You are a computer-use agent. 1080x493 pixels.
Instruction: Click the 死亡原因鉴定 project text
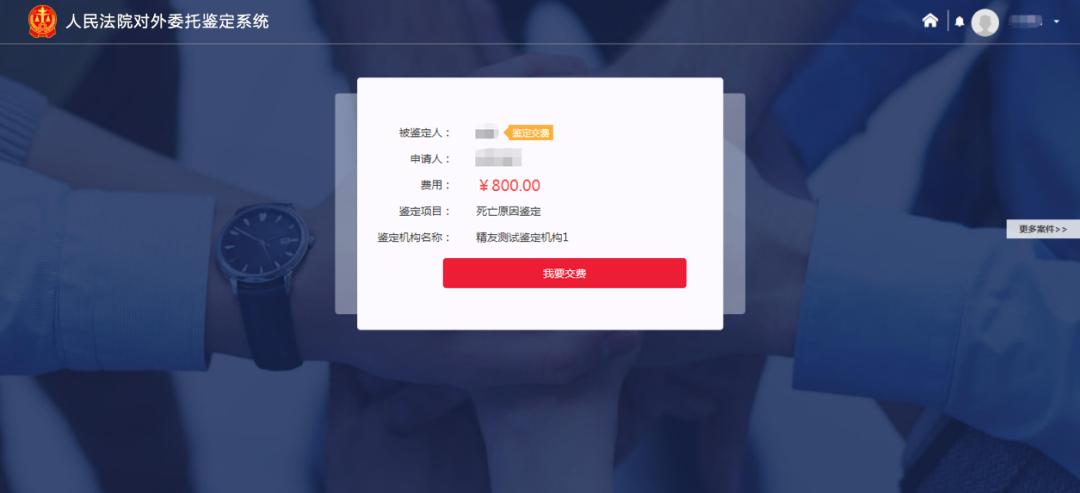point(508,211)
